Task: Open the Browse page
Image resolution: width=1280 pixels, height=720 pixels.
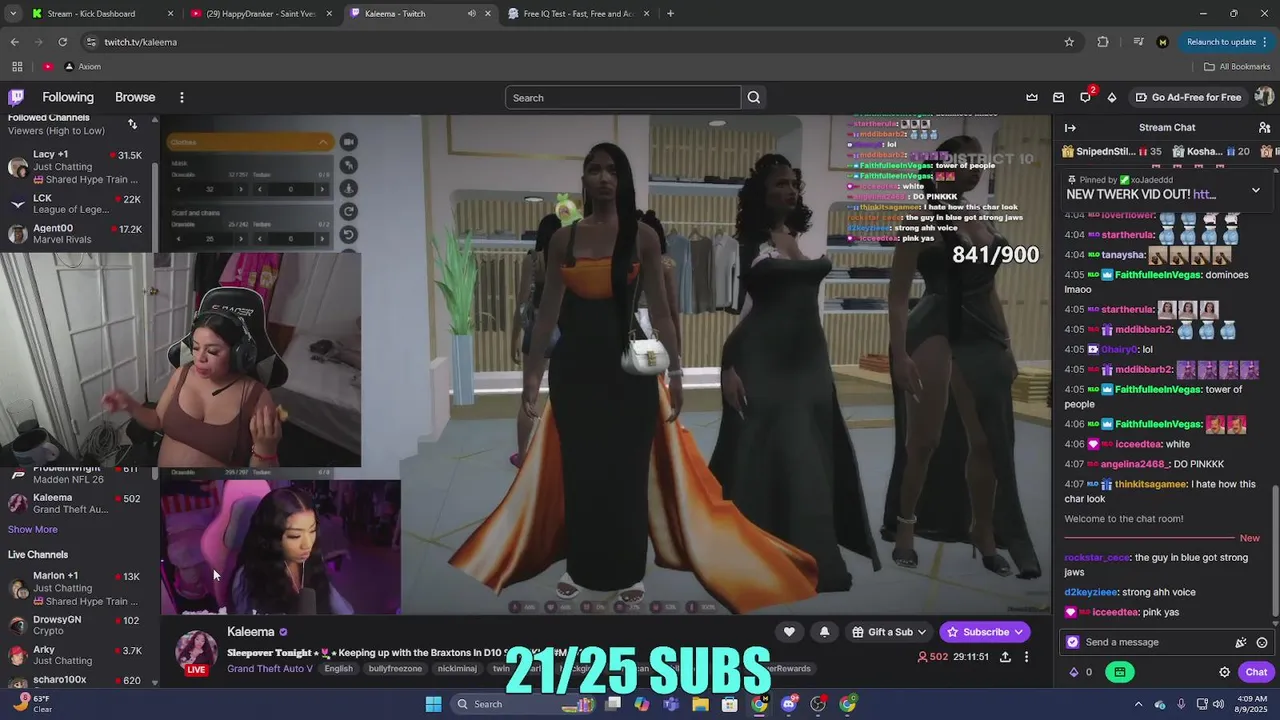Action: [x=135, y=97]
